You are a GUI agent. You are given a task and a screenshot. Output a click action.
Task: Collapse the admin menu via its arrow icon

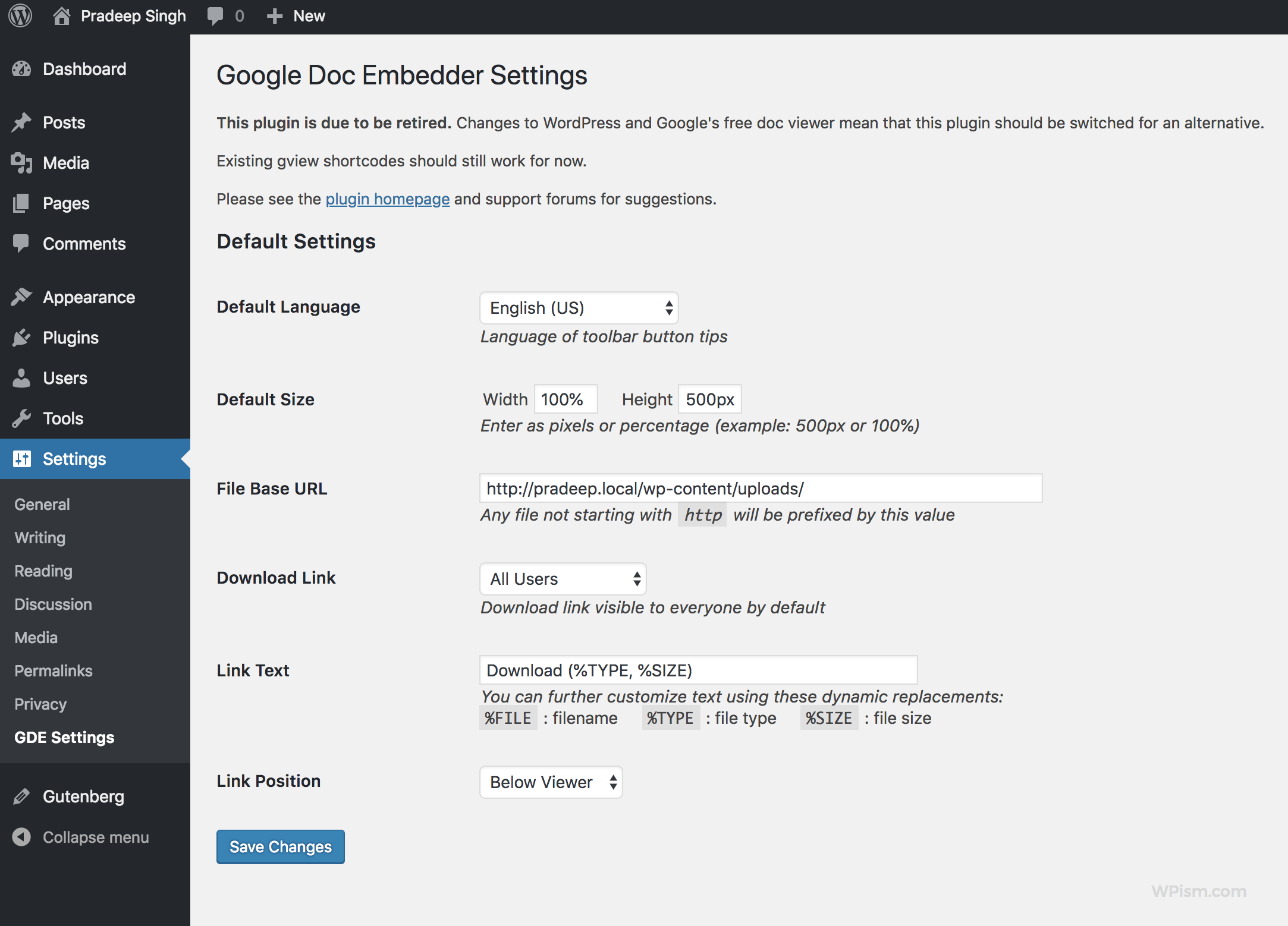click(21, 837)
